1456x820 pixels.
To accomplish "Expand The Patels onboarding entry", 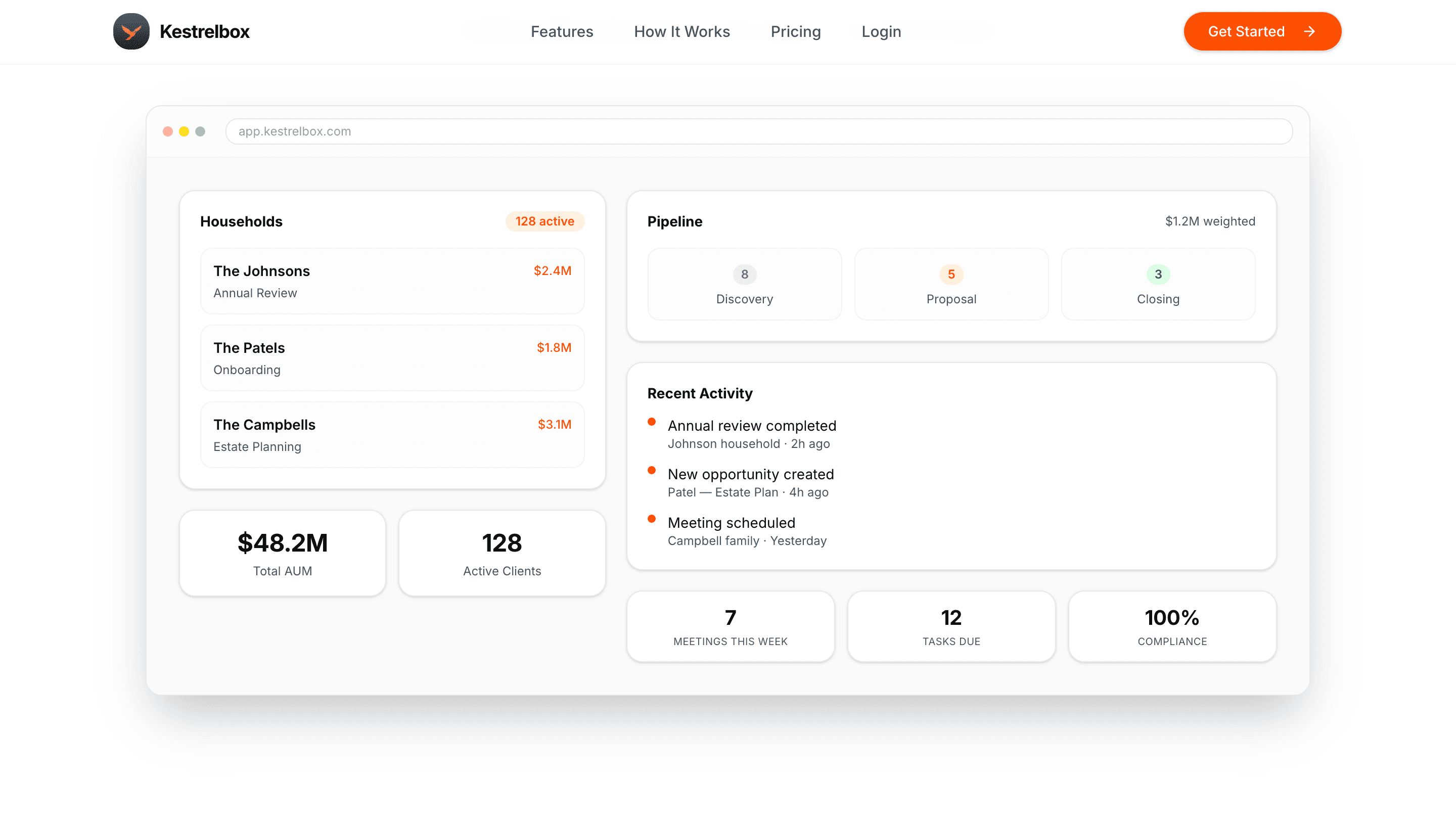I will (392, 358).
